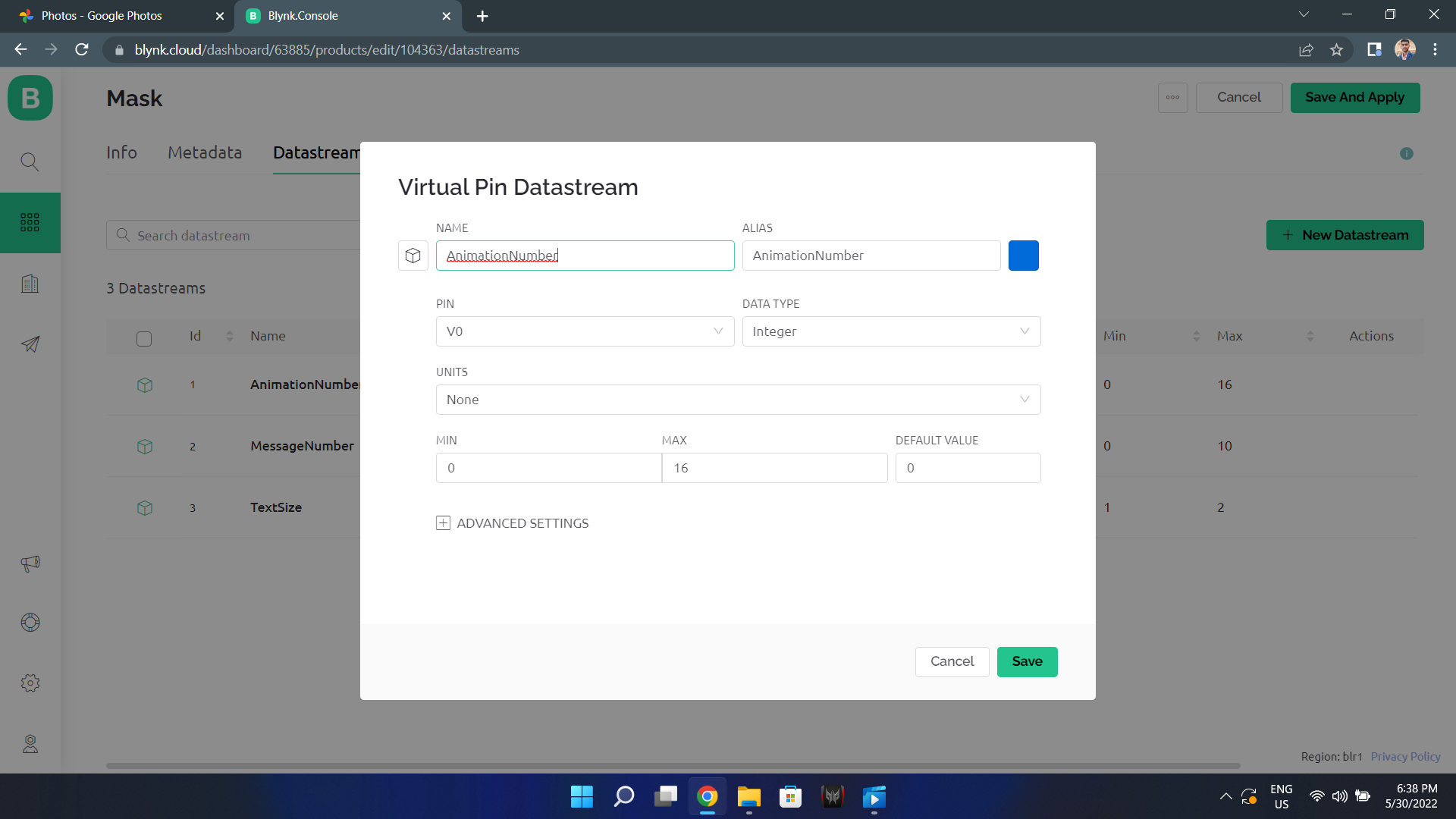Screen dimensions: 1456x819
Task: Click the settings gear icon in sidebar
Action: click(30, 682)
